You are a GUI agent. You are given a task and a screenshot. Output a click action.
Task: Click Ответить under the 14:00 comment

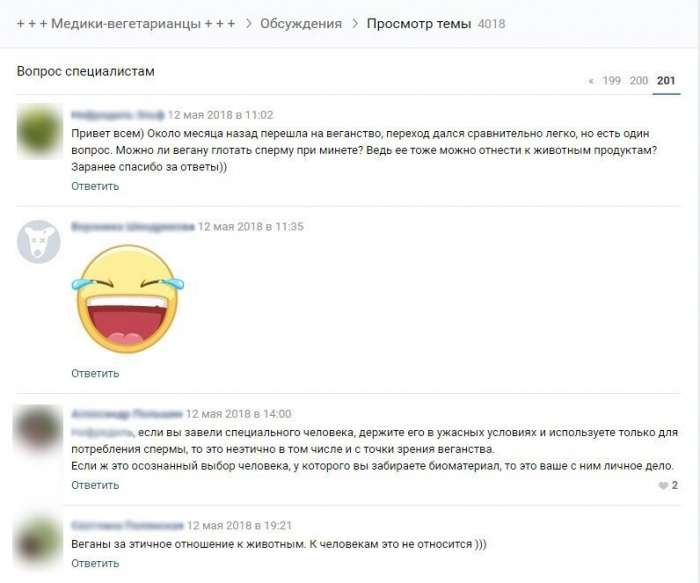click(x=95, y=485)
